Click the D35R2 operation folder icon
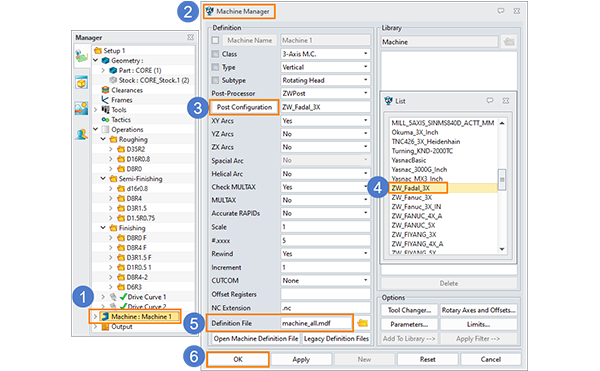This screenshot has height=371, width=600. pyautogui.click(x=121, y=149)
